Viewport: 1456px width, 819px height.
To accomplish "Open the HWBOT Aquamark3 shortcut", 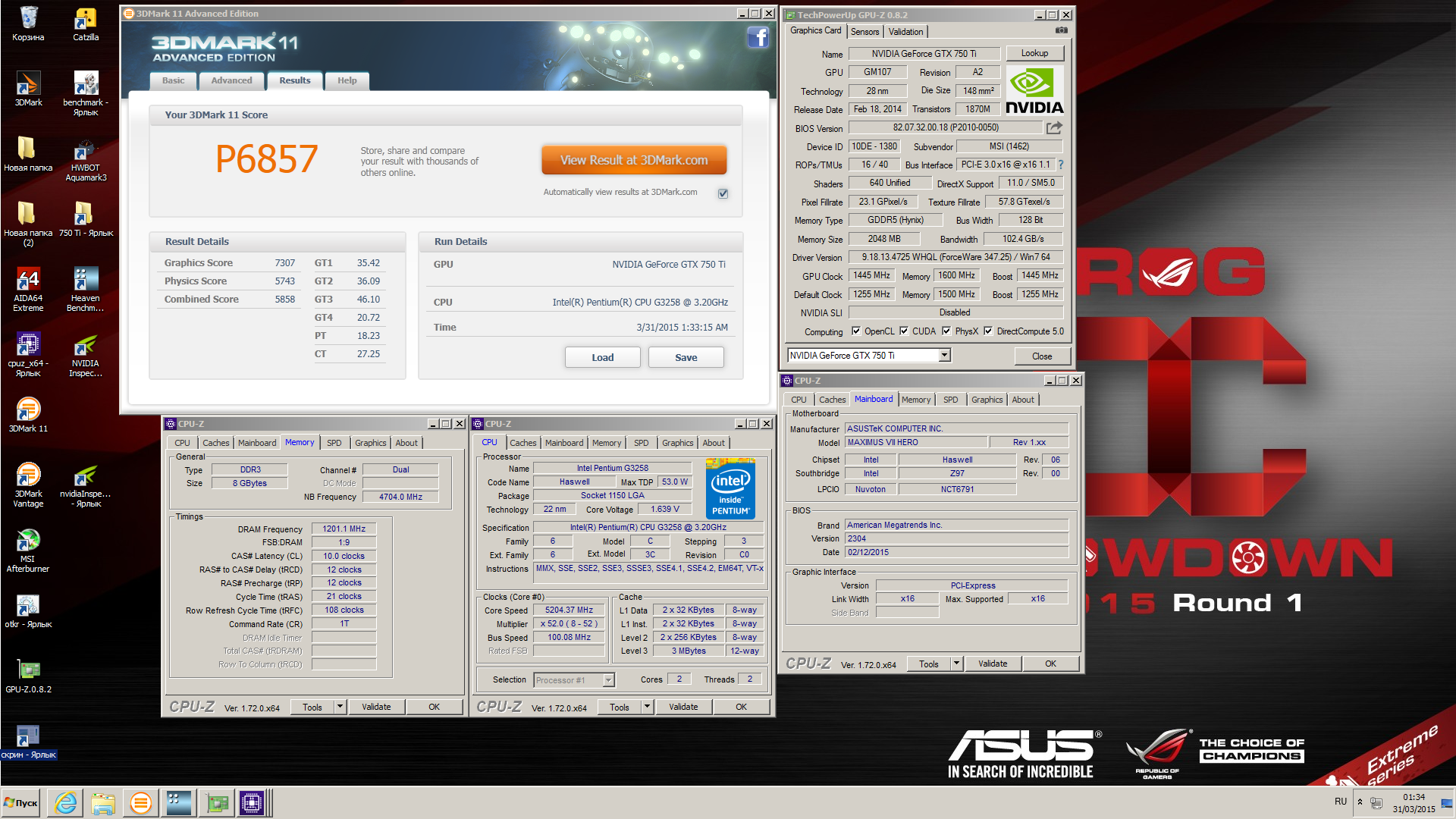I will click(86, 159).
